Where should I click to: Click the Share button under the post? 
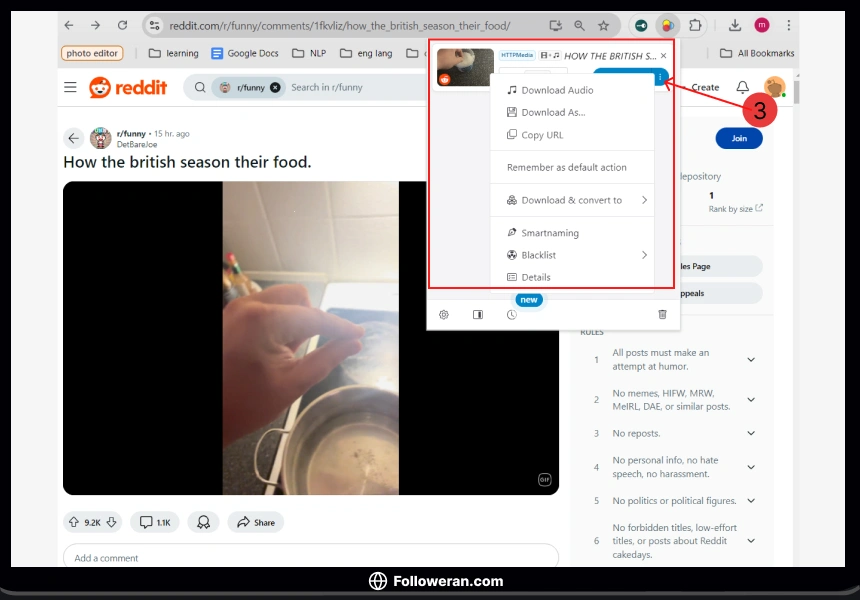click(x=256, y=522)
